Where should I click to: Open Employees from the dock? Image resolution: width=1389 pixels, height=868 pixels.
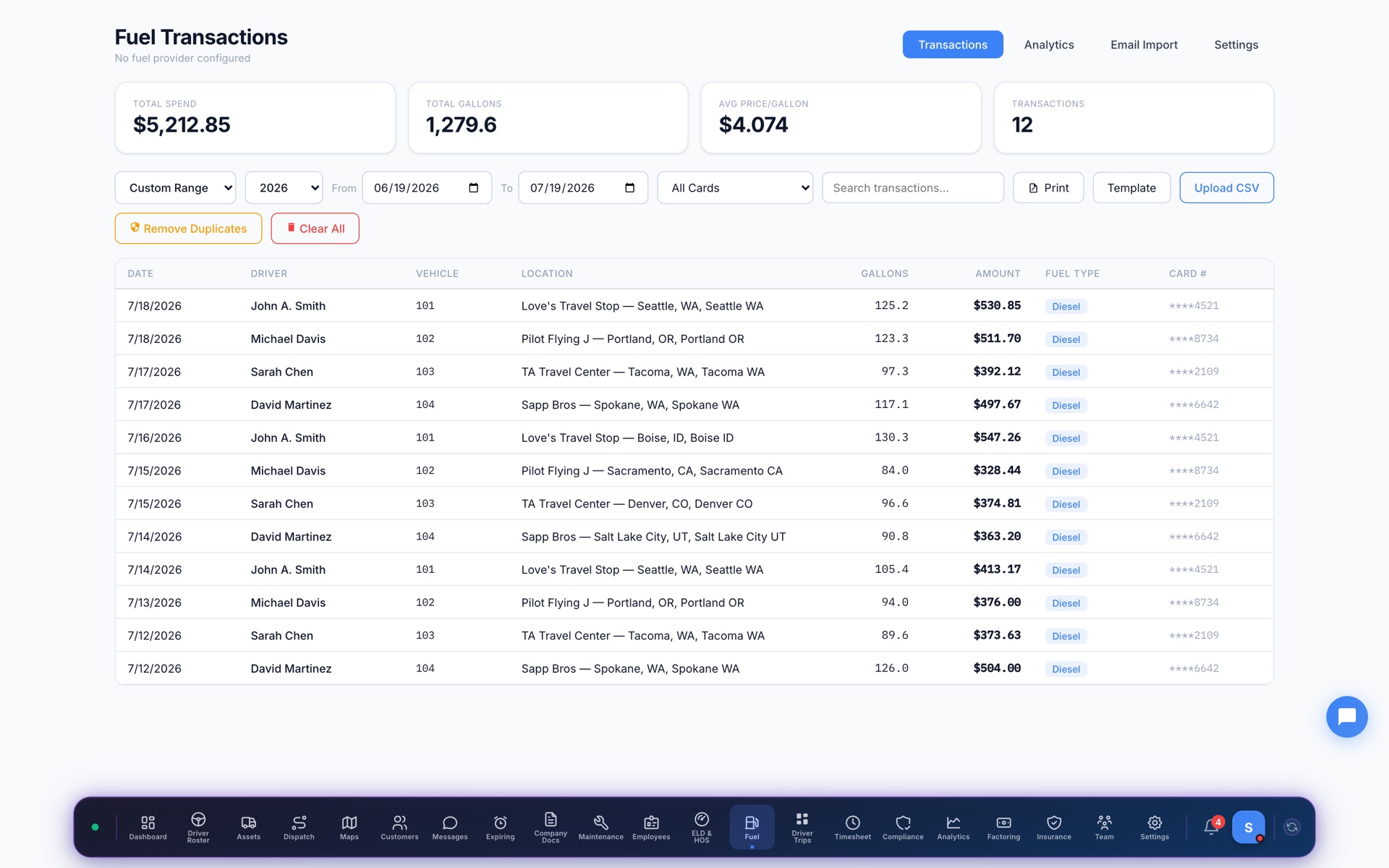[651, 827]
